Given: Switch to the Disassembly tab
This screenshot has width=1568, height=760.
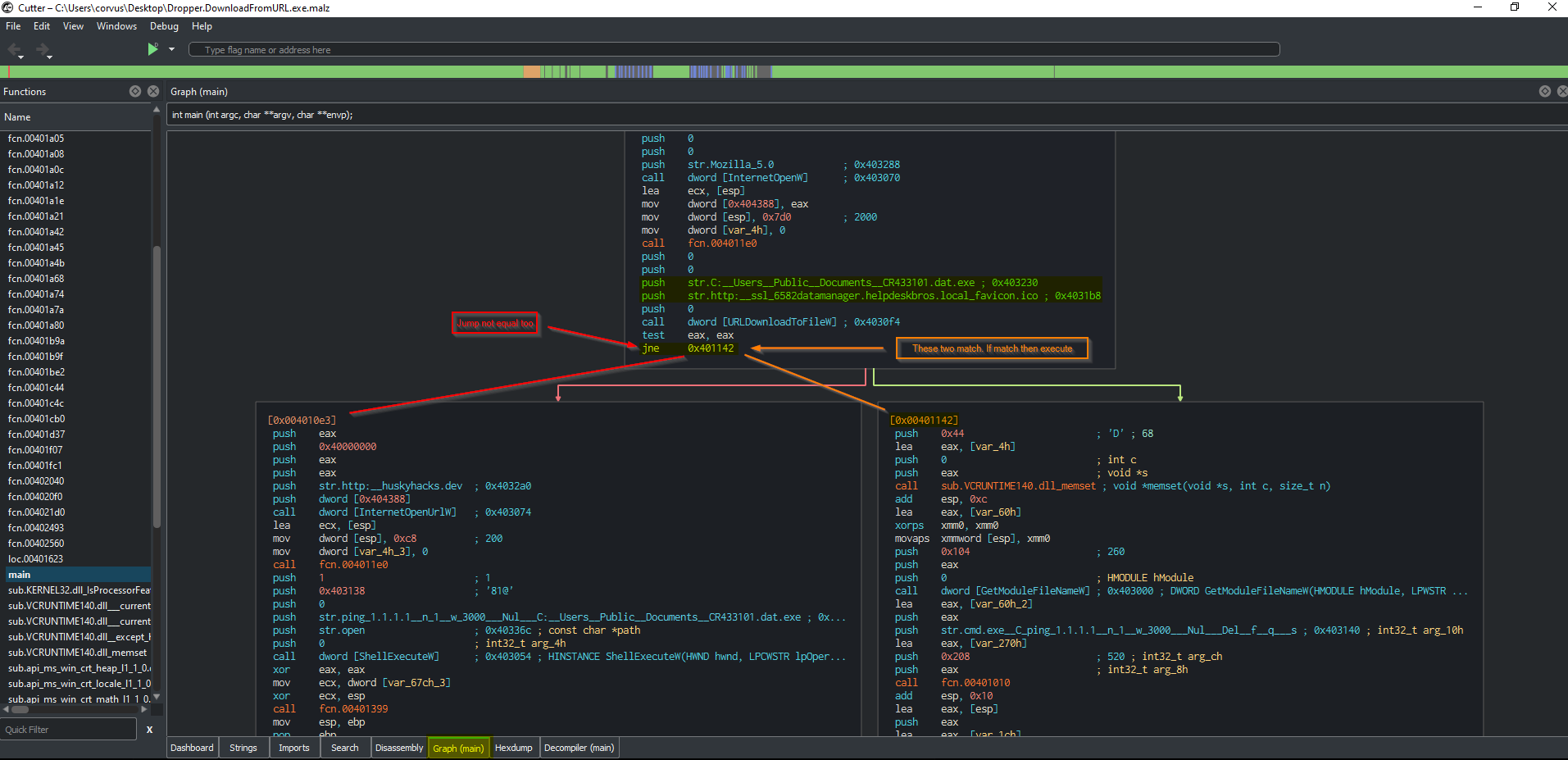Looking at the screenshot, I should (399, 748).
